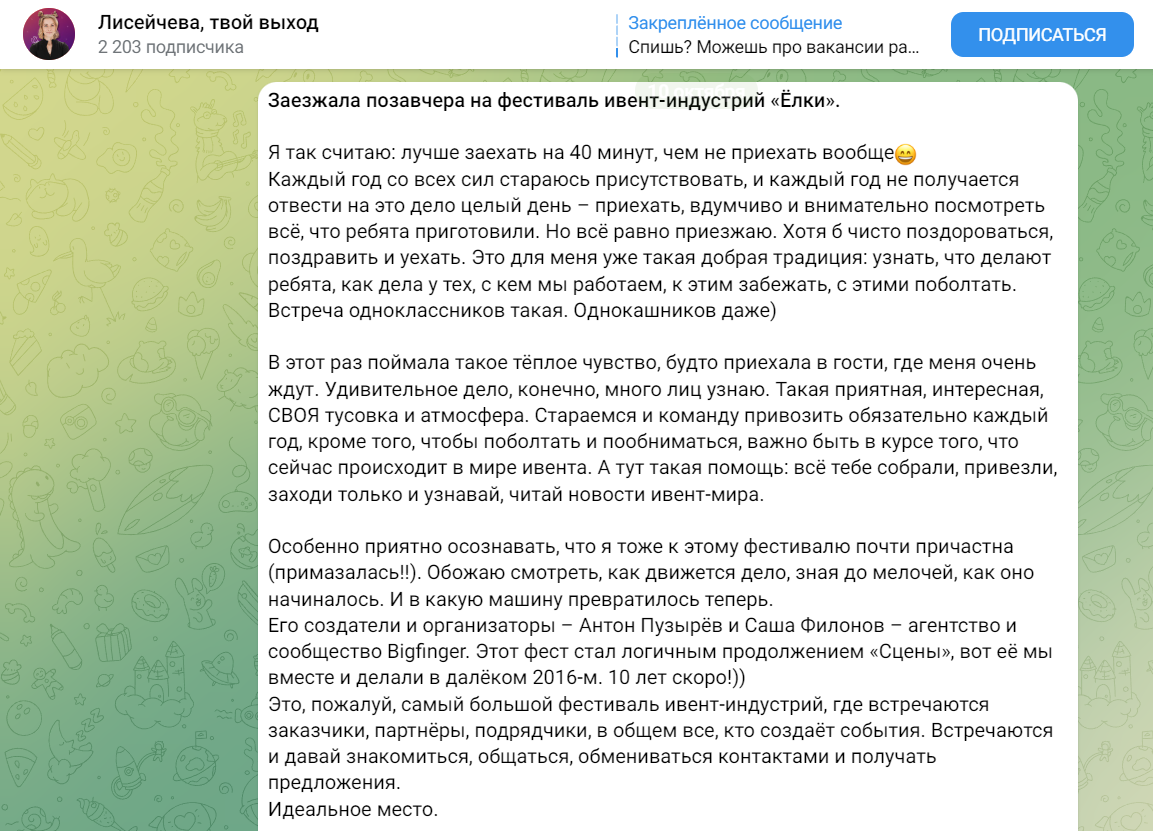Click the bold headline about фестиваль «Ёлки»

pyautogui.click(x=554, y=101)
